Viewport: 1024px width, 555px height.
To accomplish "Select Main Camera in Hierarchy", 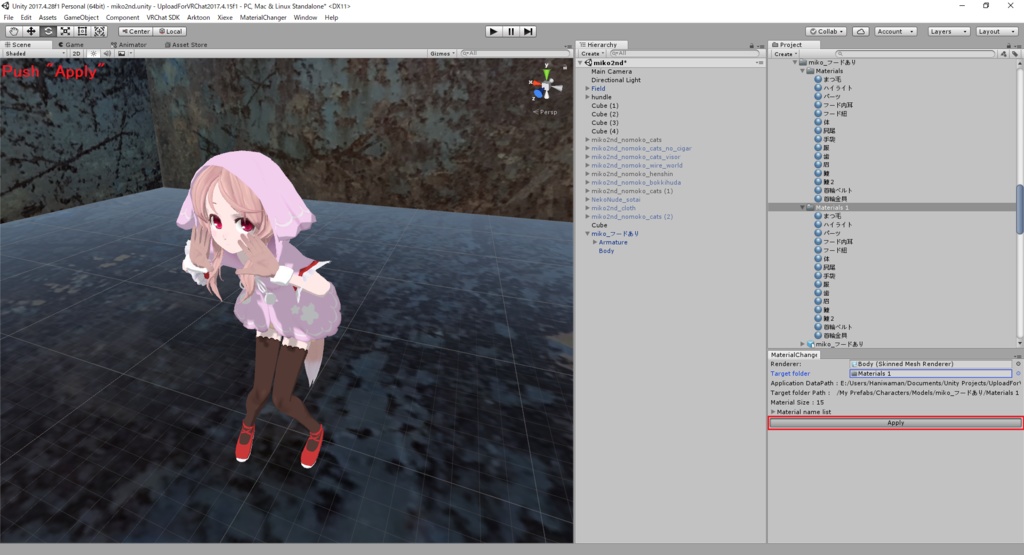I will [611, 71].
